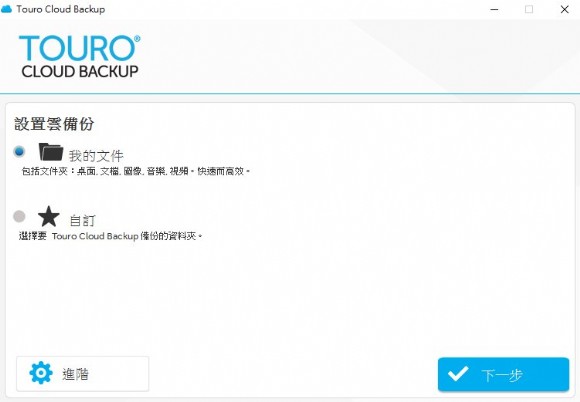Click the 我的文件 option label
Viewport: 580px width, 402px height.
point(96,156)
